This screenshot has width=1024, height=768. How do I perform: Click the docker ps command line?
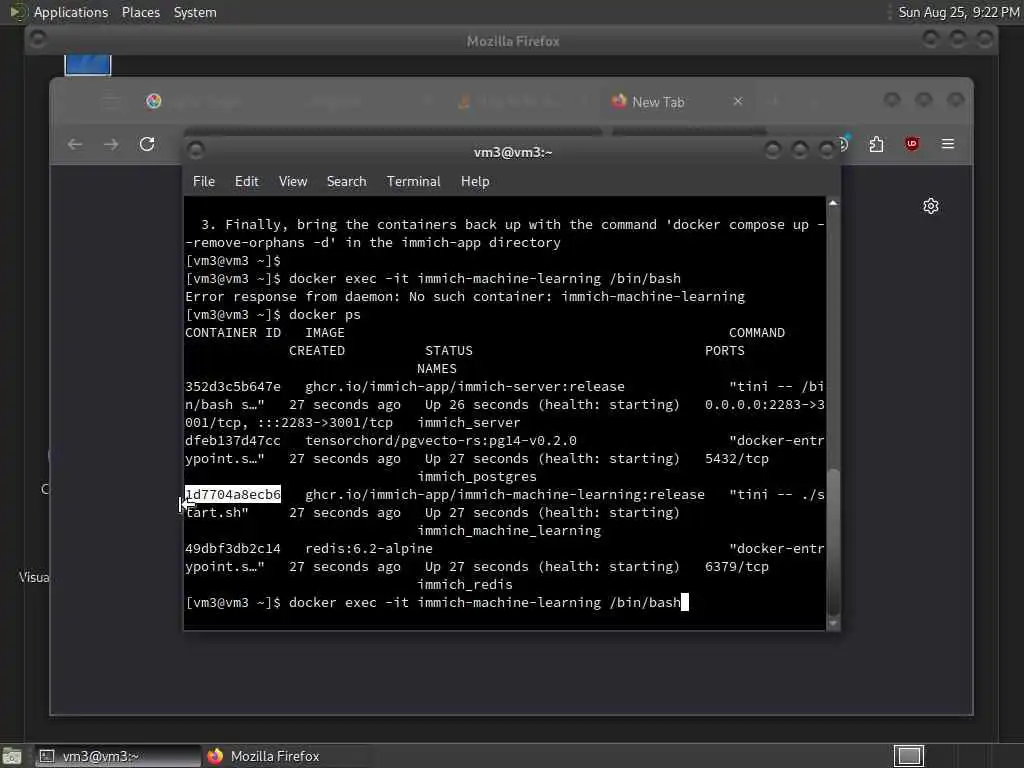pyautogui.click(x=273, y=315)
